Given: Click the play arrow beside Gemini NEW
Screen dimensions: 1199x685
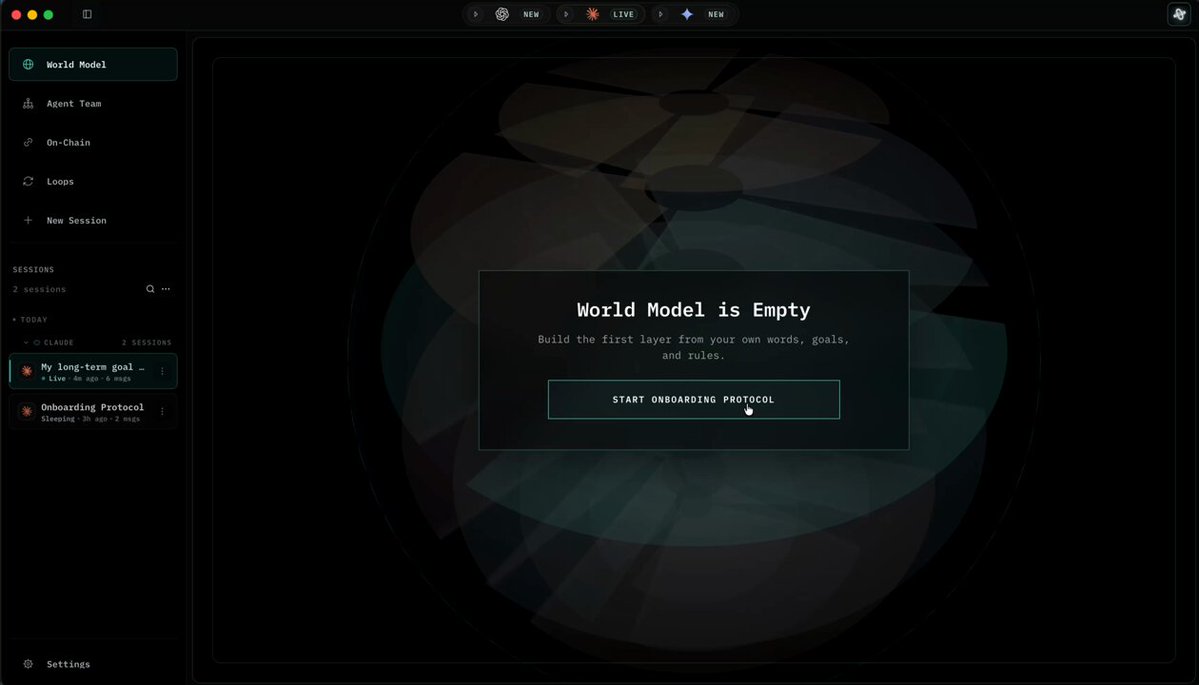Looking at the screenshot, I should tap(661, 15).
